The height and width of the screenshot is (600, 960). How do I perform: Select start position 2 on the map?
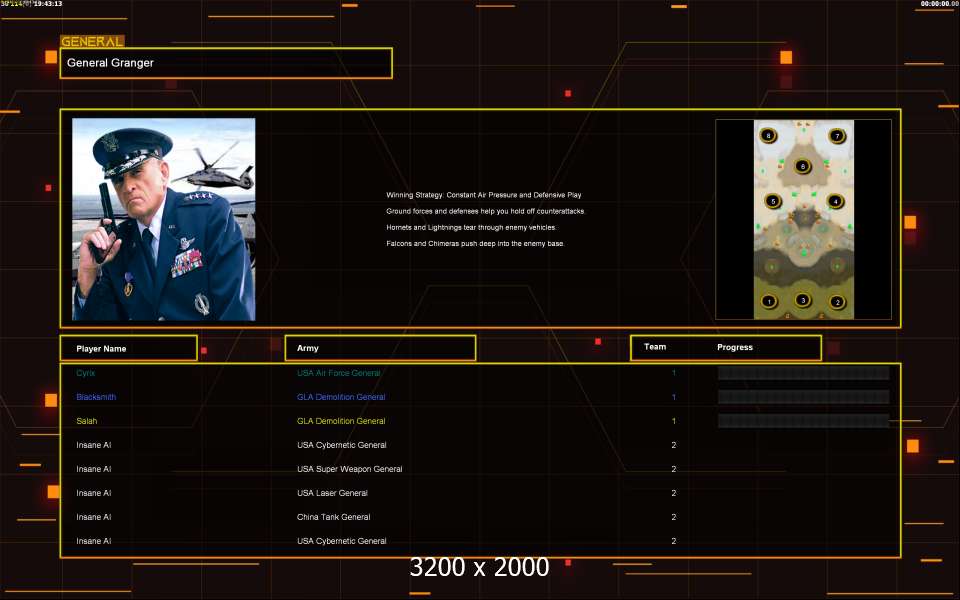[x=837, y=301]
